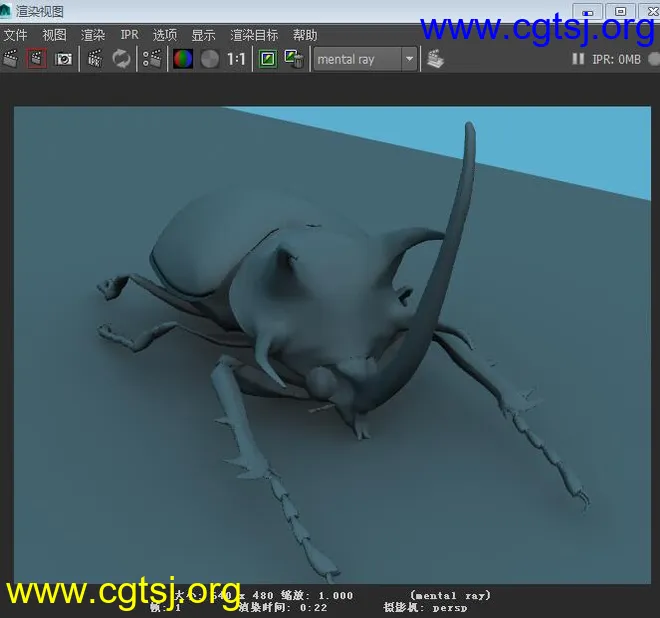Set the view to 1:1 real size
The height and width of the screenshot is (618, 660).
click(236, 59)
